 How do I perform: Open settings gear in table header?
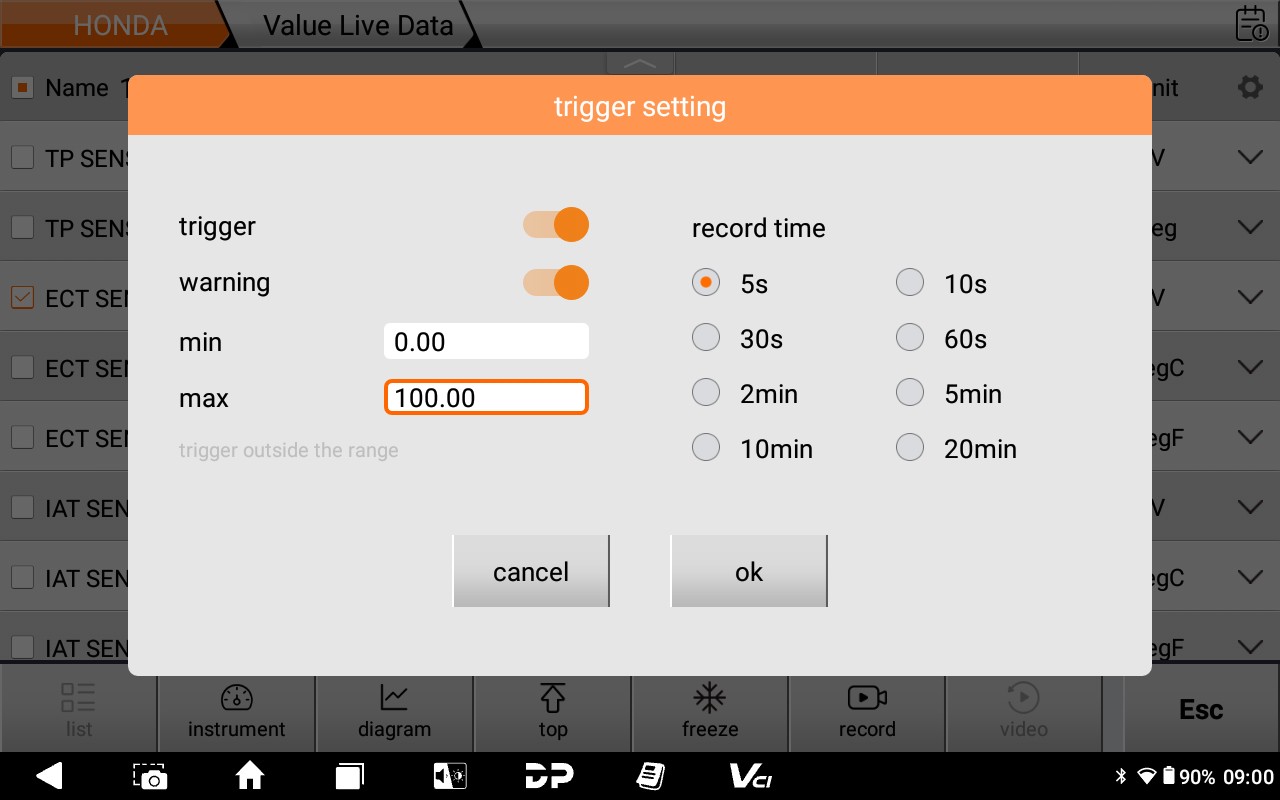tap(1250, 88)
